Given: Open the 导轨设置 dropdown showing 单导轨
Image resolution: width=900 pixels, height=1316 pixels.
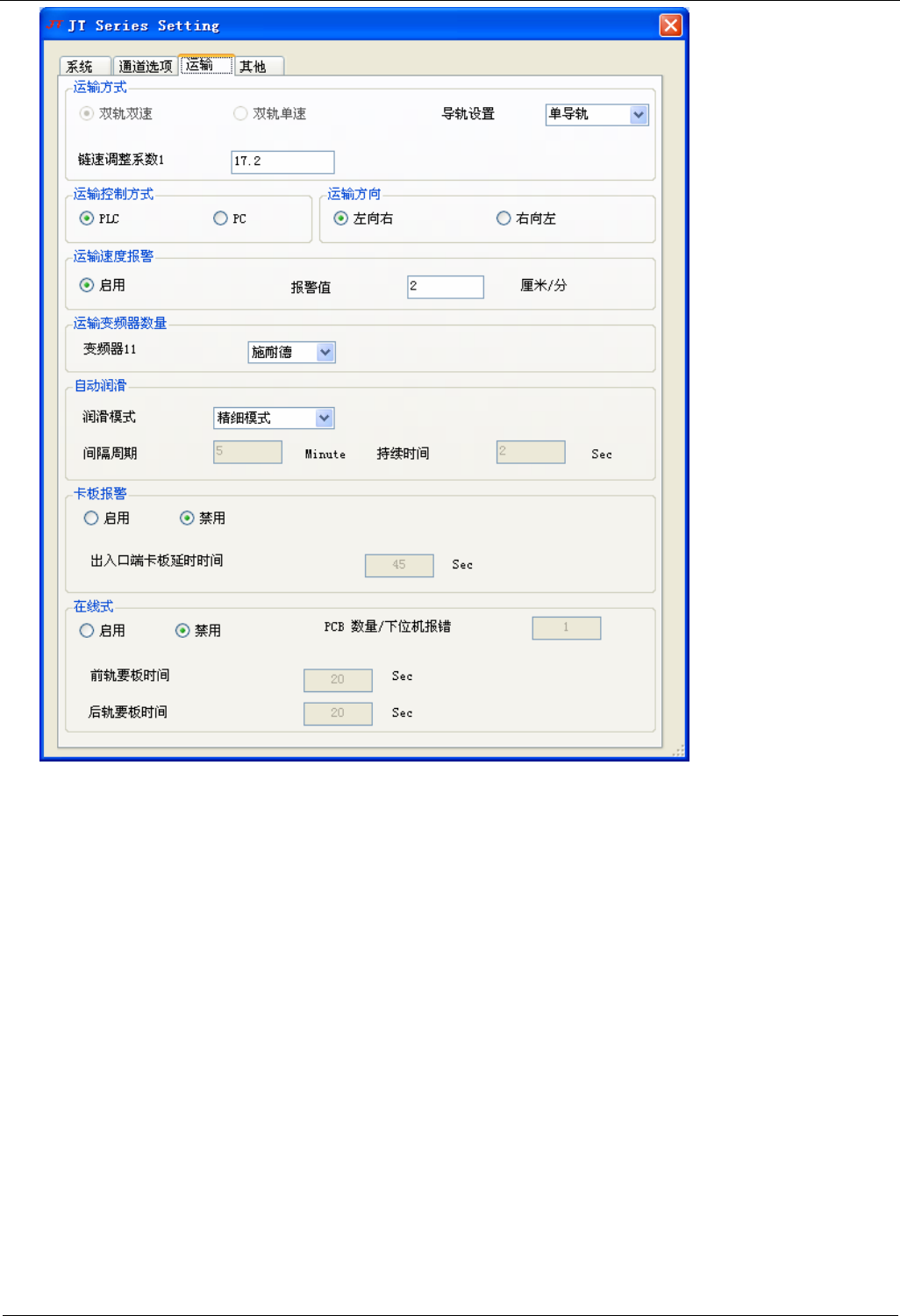Looking at the screenshot, I should [x=596, y=115].
